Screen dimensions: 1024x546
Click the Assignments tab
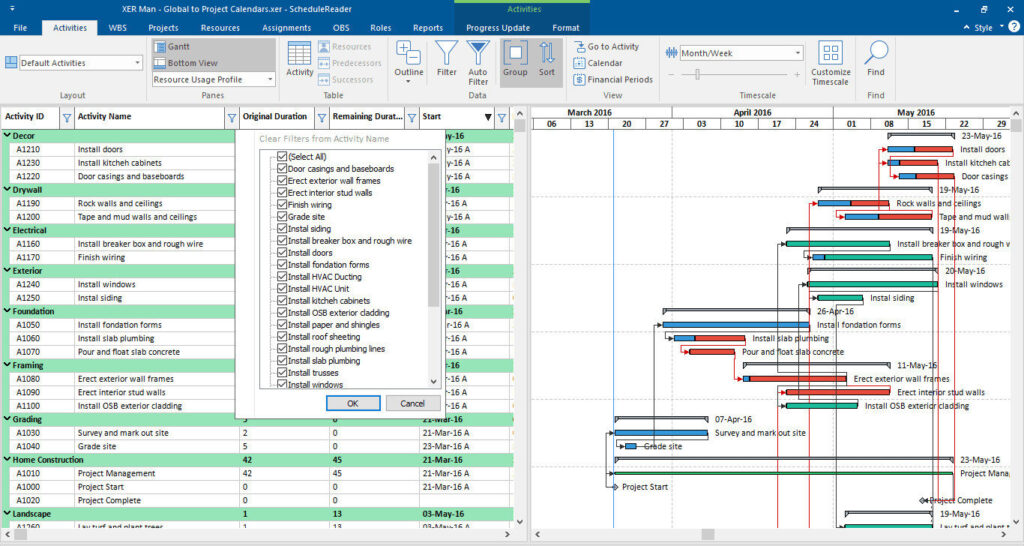tap(286, 27)
